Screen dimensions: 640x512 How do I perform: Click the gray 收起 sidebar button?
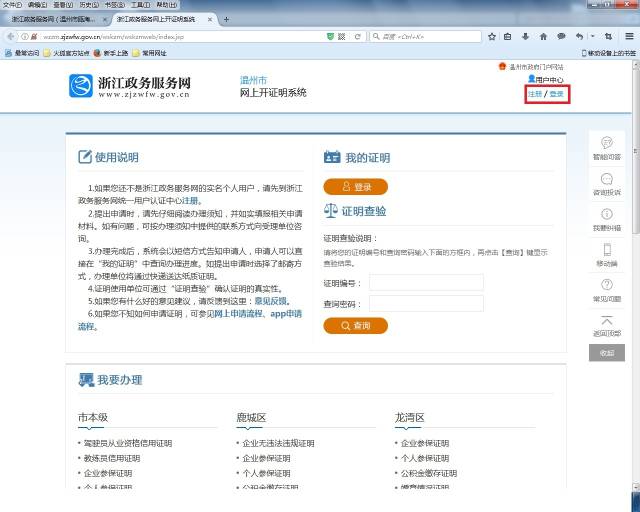[x=607, y=353]
